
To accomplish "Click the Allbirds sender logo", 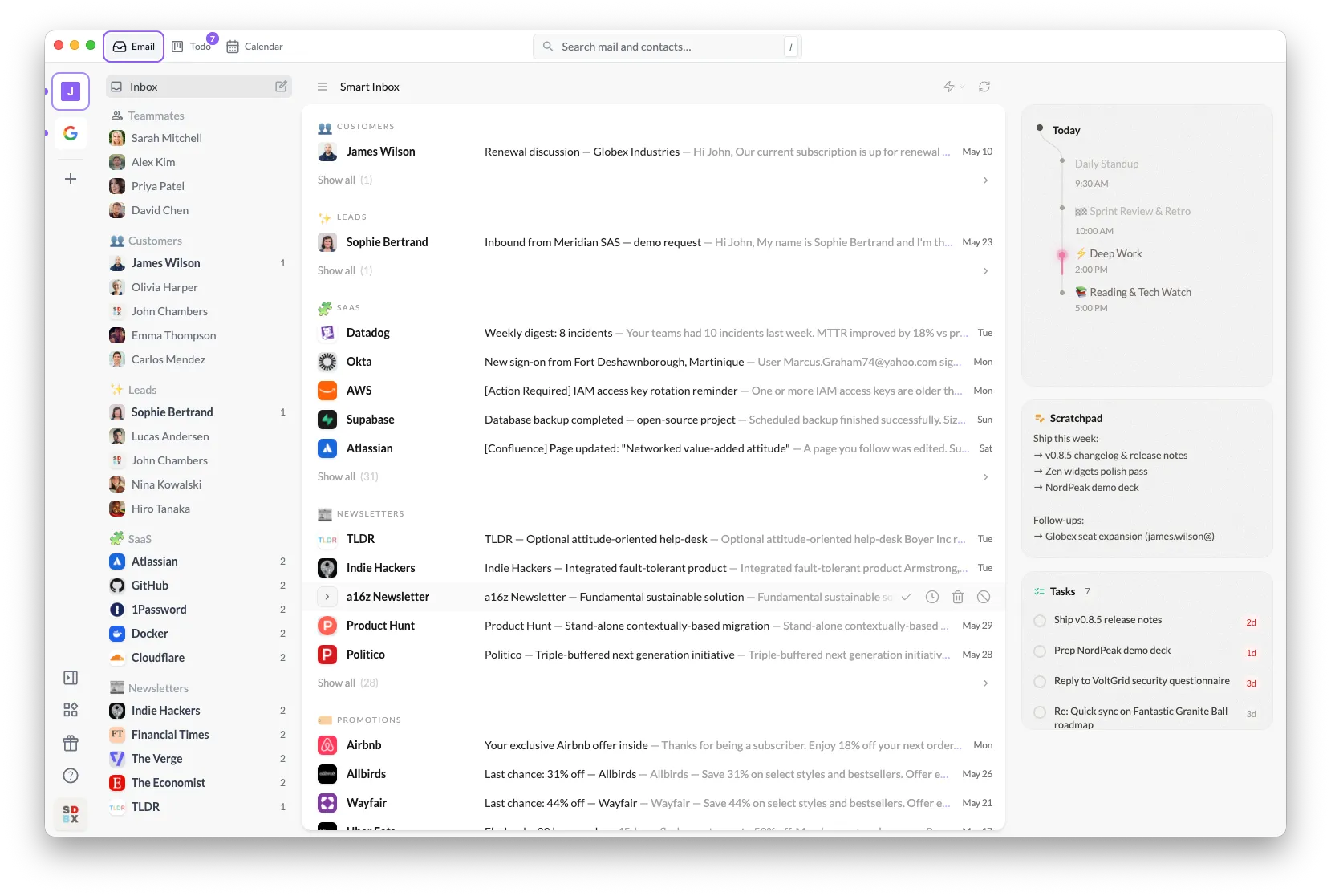I will tap(327, 774).
